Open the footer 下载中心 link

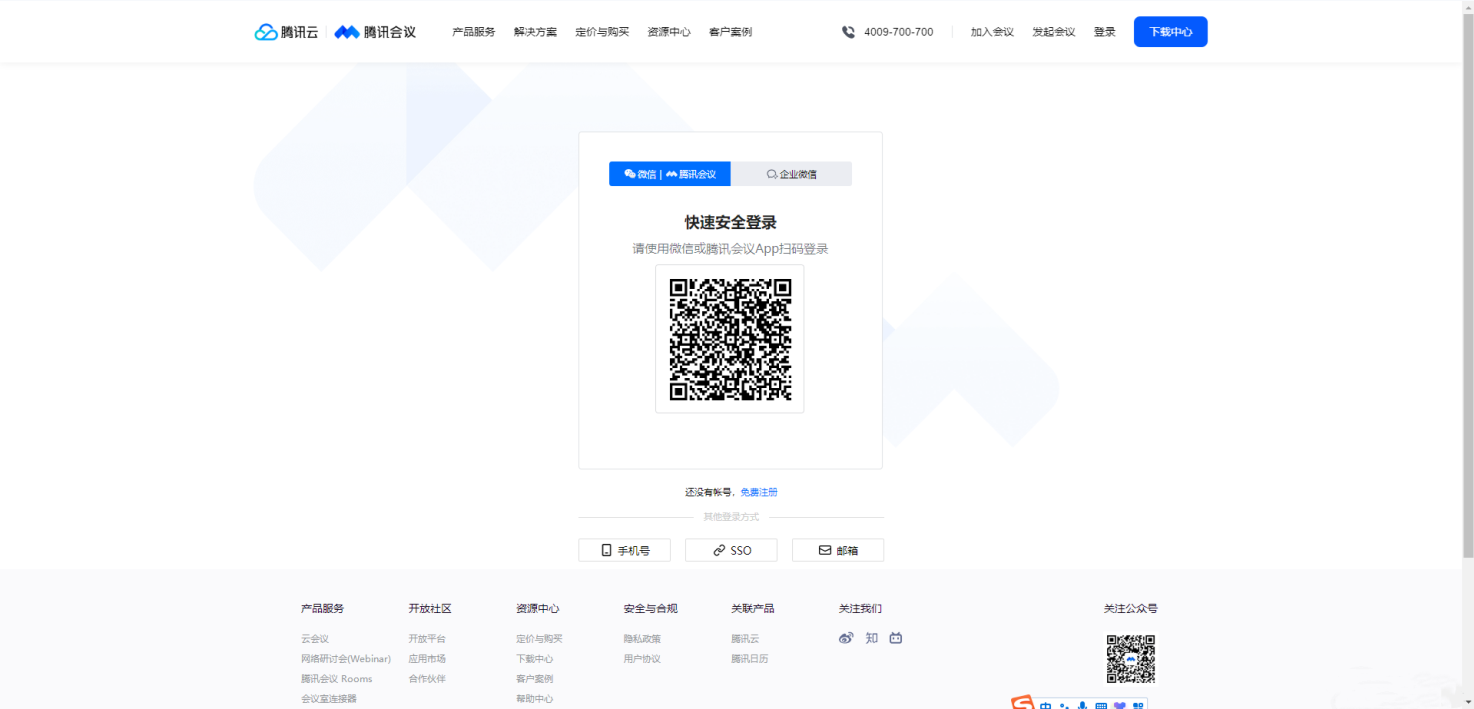(535, 659)
